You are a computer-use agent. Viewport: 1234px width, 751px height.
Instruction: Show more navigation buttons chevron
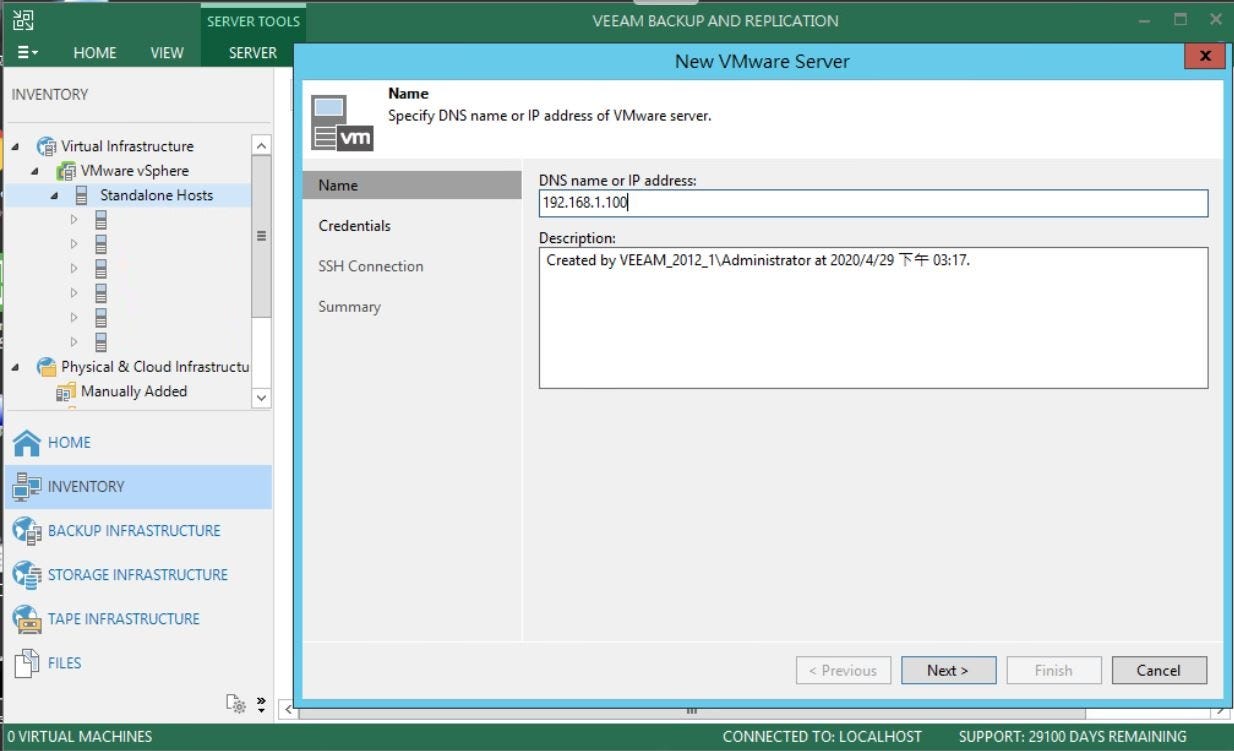(261, 705)
